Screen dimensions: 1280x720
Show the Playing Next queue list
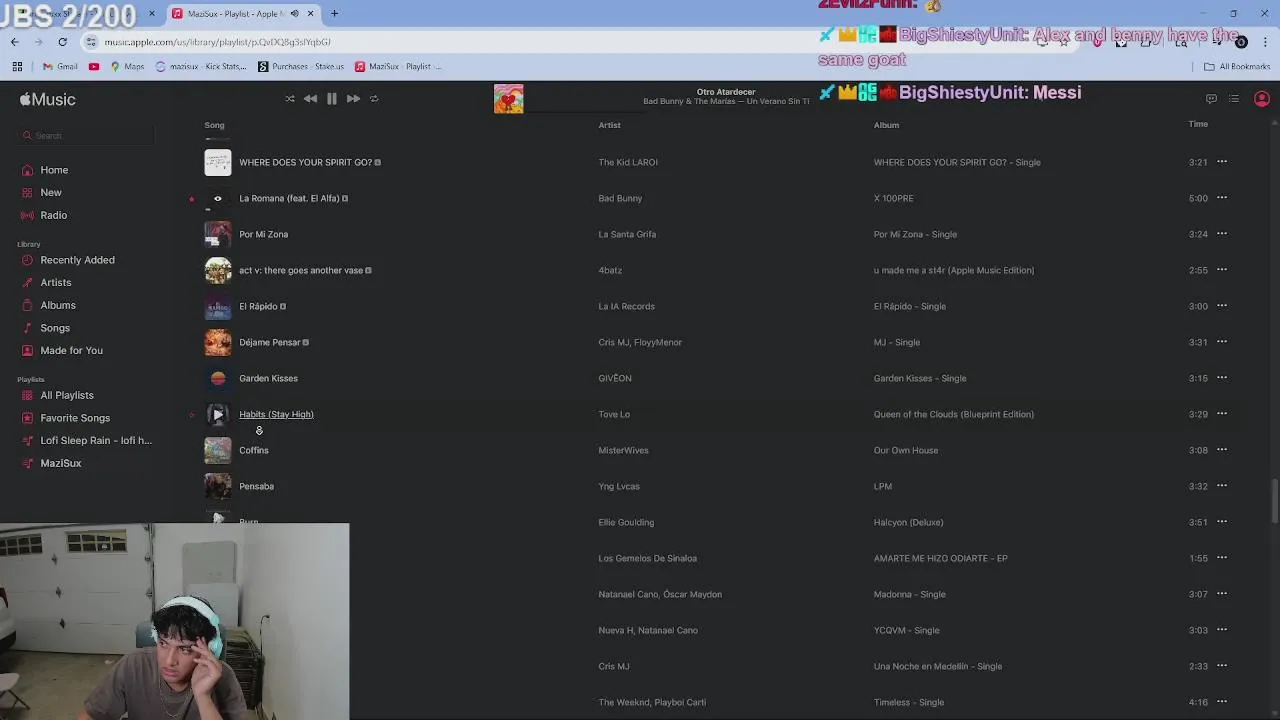(x=1234, y=99)
